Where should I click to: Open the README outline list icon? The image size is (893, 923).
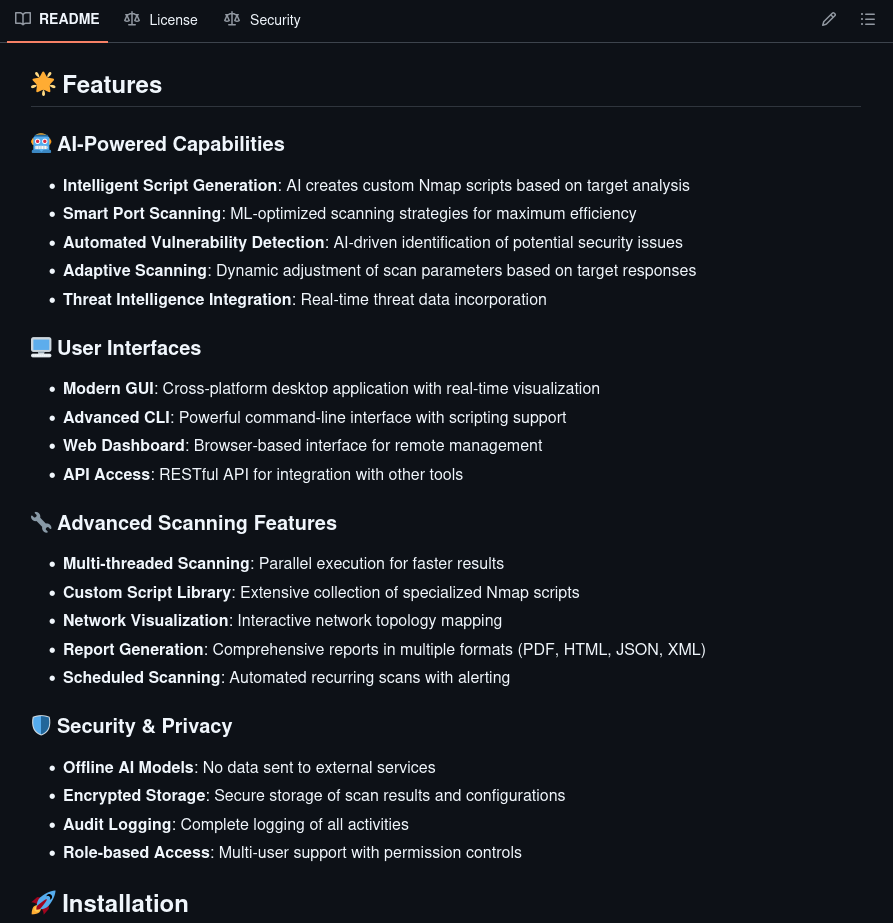click(x=868, y=20)
